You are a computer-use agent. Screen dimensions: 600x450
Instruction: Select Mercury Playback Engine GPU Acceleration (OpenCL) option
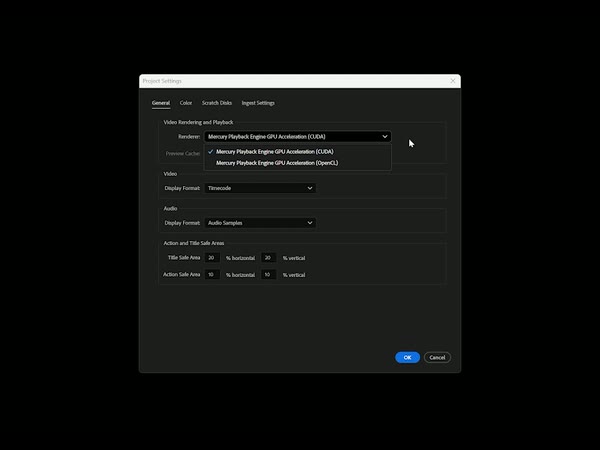[x=298, y=163]
